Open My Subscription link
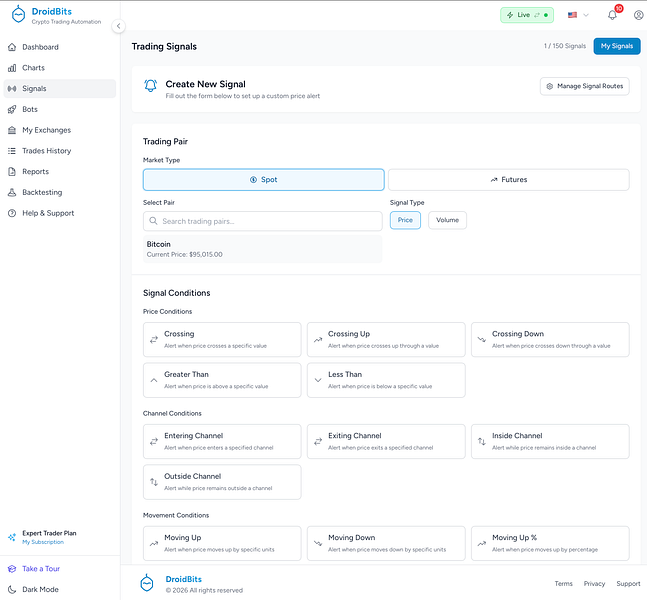This screenshot has height=600, width=647. click(43, 542)
